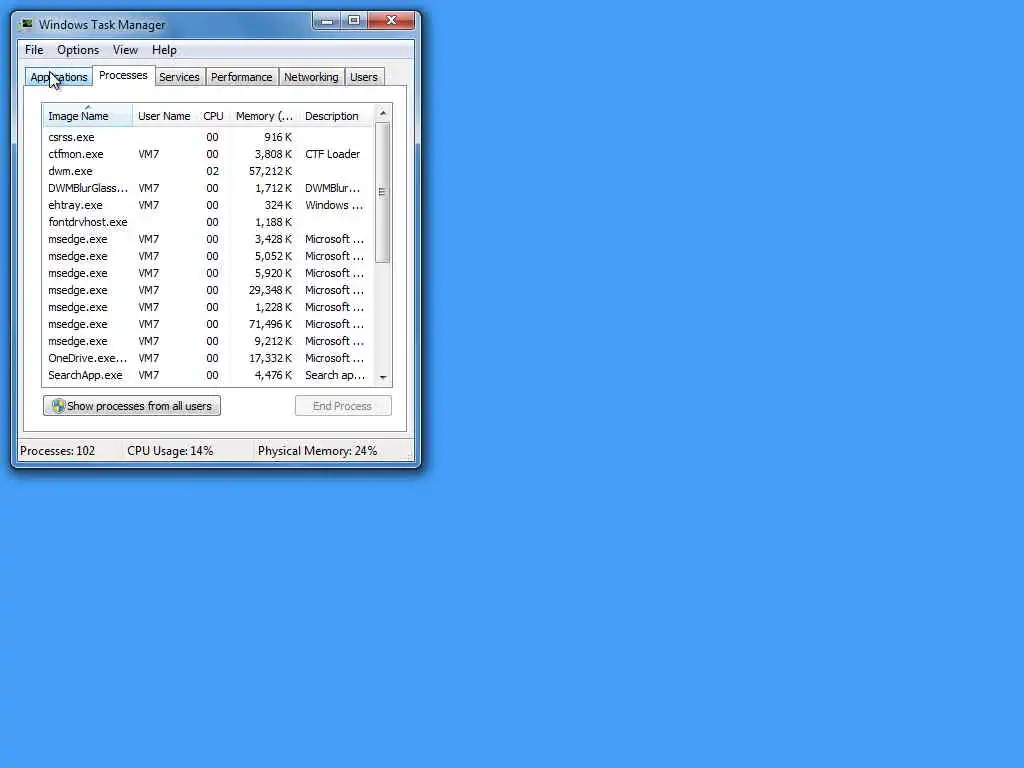The image size is (1024, 768).
Task: Open the File menu
Action: pyautogui.click(x=34, y=50)
